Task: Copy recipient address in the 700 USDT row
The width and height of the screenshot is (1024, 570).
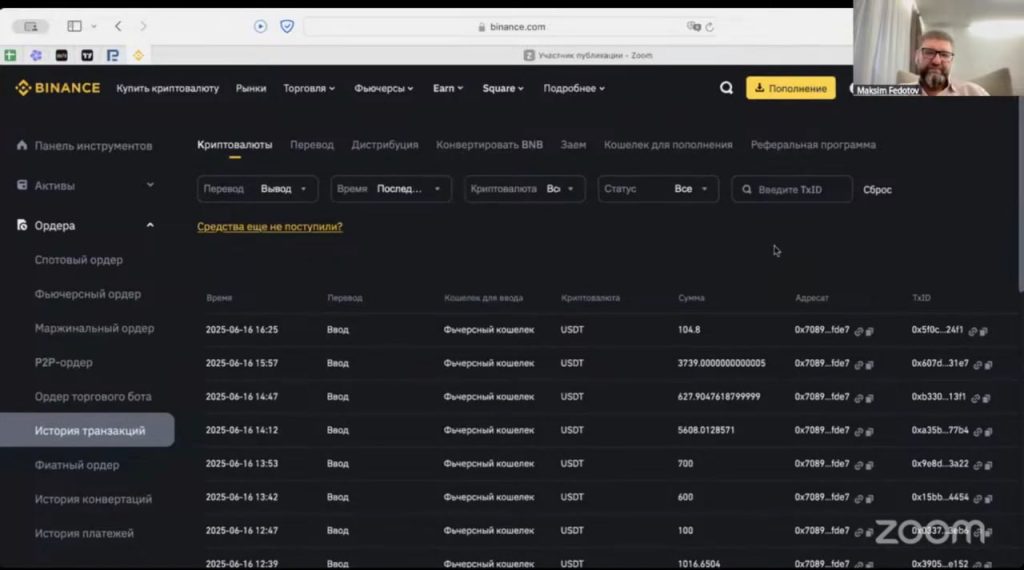Action: click(869, 466)
